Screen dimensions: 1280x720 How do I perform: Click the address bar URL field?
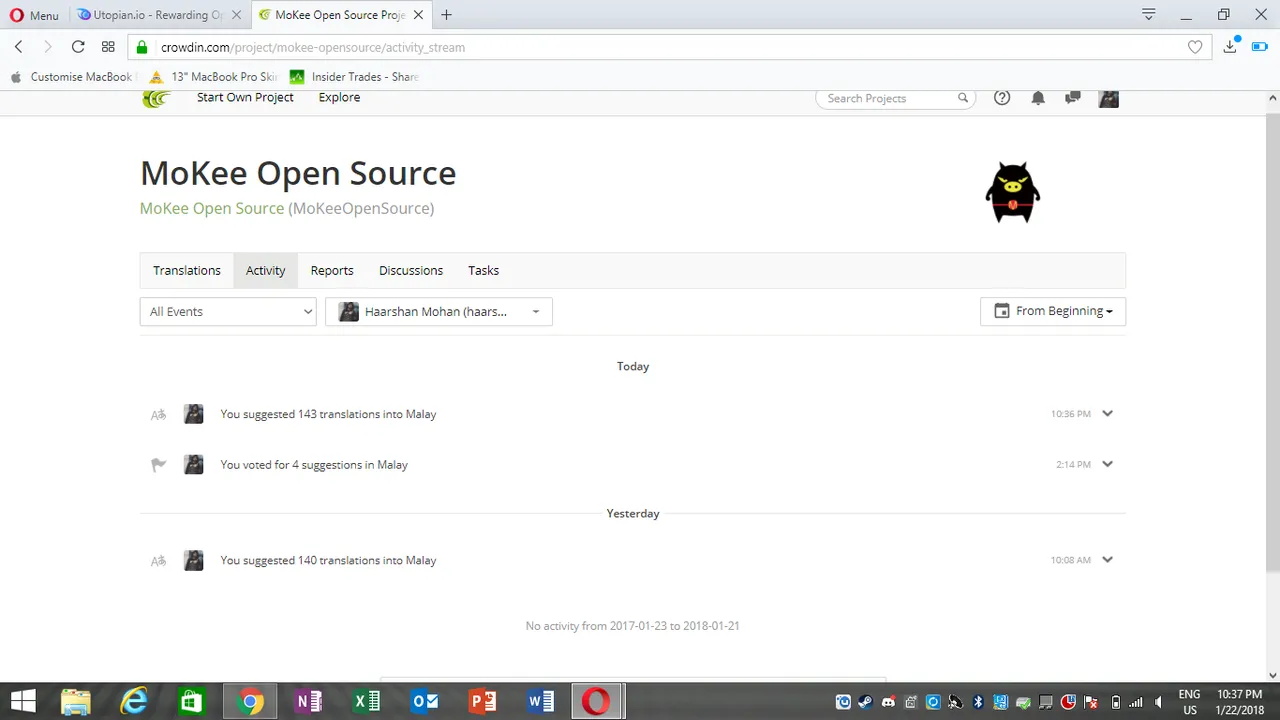tap(668, 47)
